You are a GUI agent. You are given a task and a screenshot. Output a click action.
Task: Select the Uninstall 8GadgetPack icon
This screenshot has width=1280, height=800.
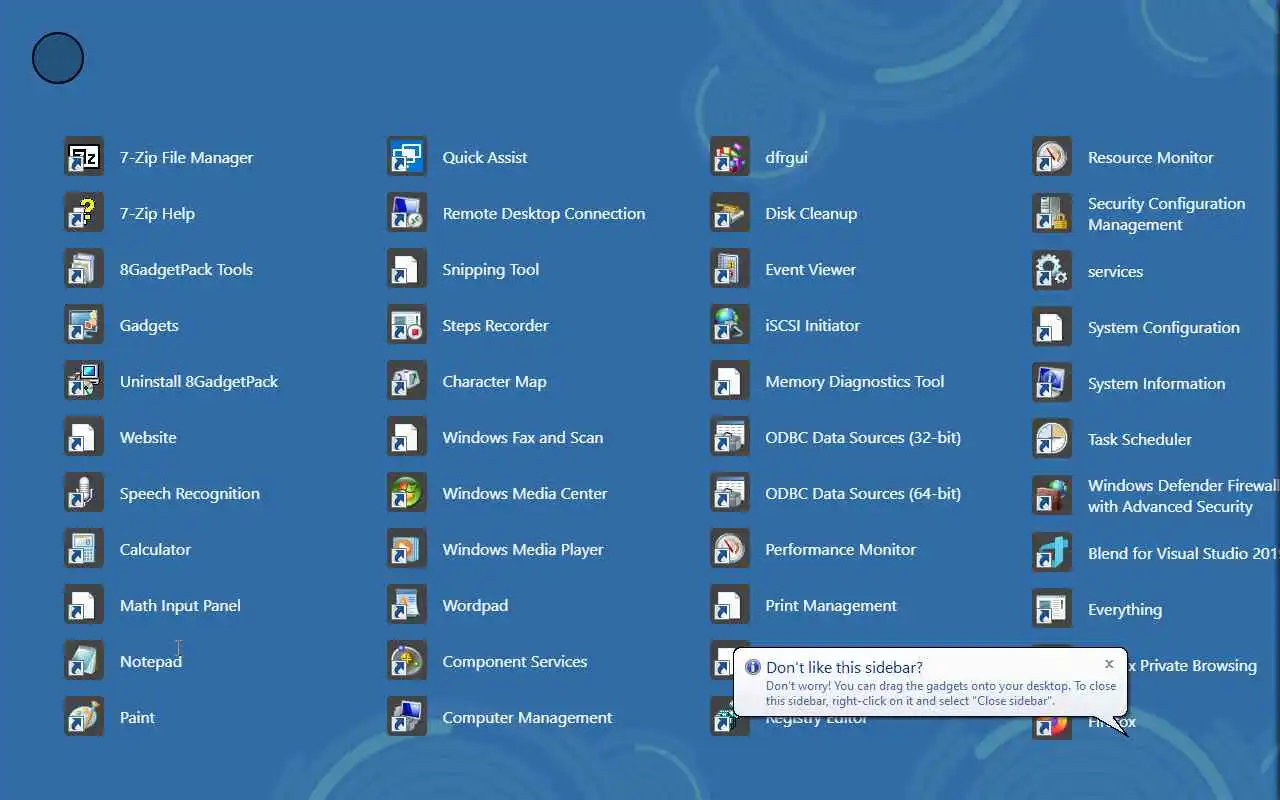coord(84,381)
